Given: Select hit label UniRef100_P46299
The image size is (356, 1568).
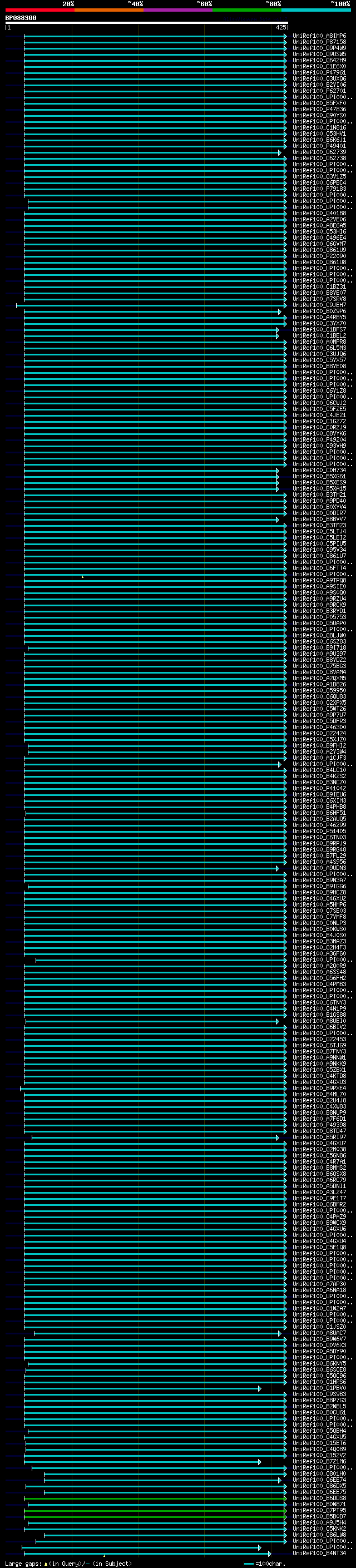Looking at the screenshot, I should tap(319, 825).
